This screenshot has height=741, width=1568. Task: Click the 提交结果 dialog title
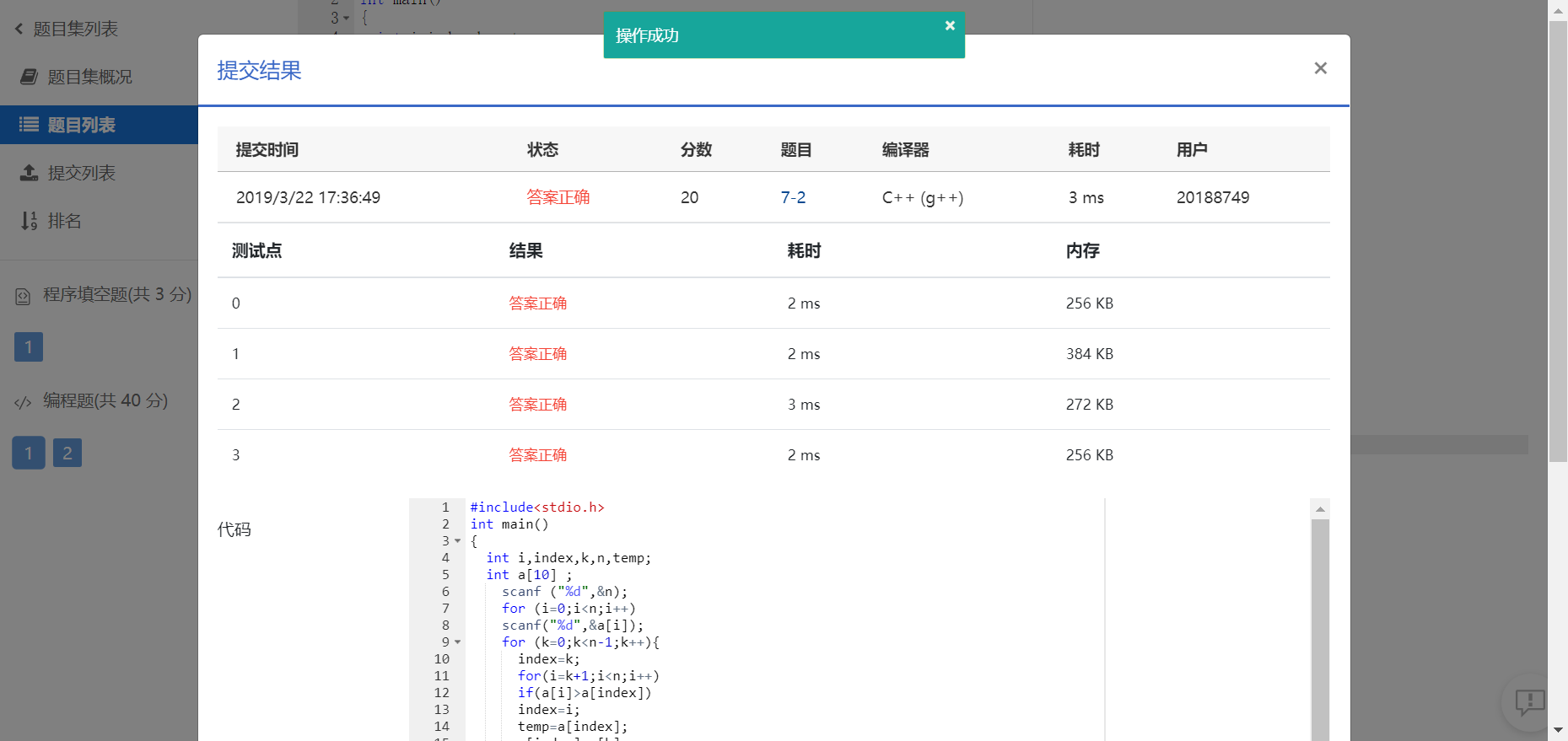click(x=259, y=70)
